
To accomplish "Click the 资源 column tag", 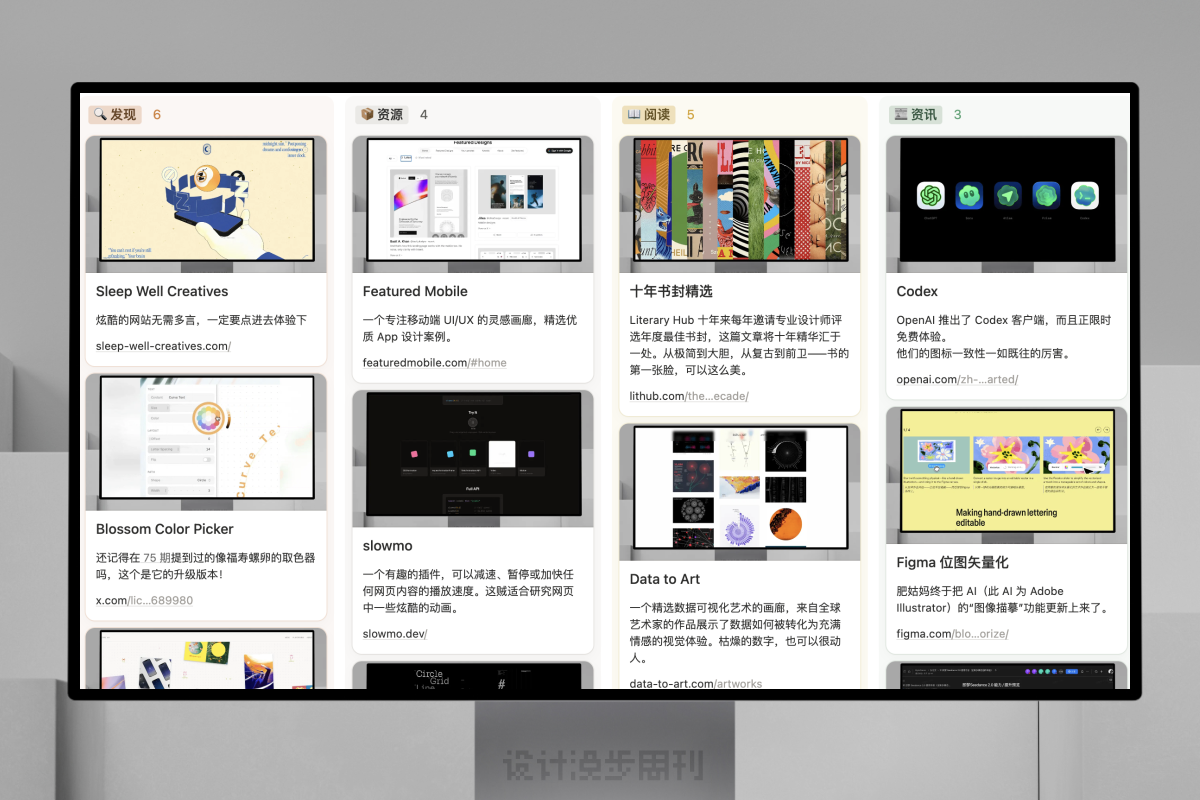I will 381,114.
